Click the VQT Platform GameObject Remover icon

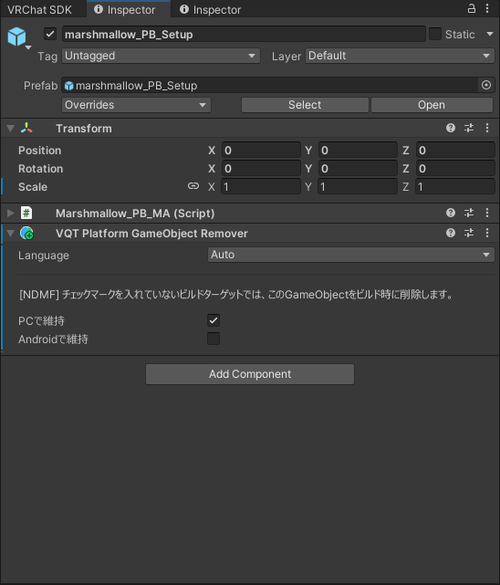tap(26, 233)
